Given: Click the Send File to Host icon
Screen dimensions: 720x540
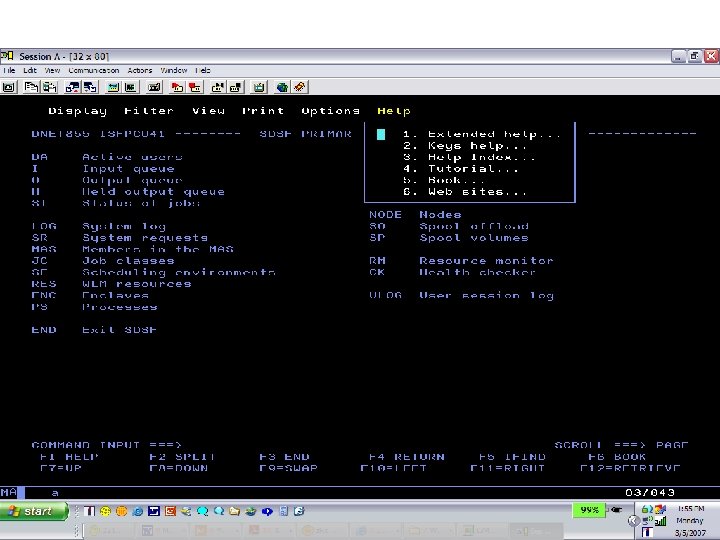Looking at the screenshot, I should [x=72, y=87].
